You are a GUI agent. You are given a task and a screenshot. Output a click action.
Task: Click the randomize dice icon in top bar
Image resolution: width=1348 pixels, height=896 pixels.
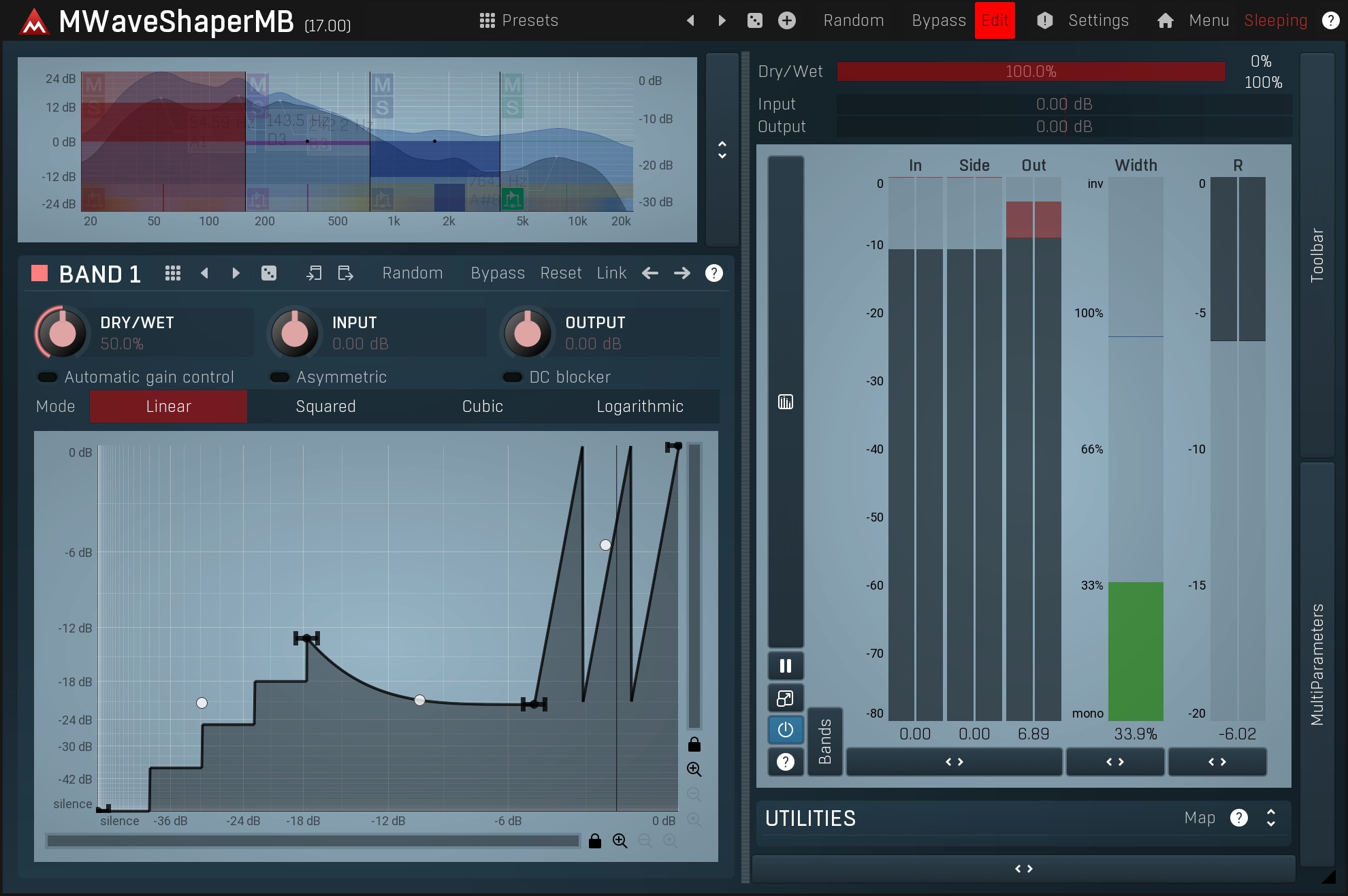pos(754,20)
